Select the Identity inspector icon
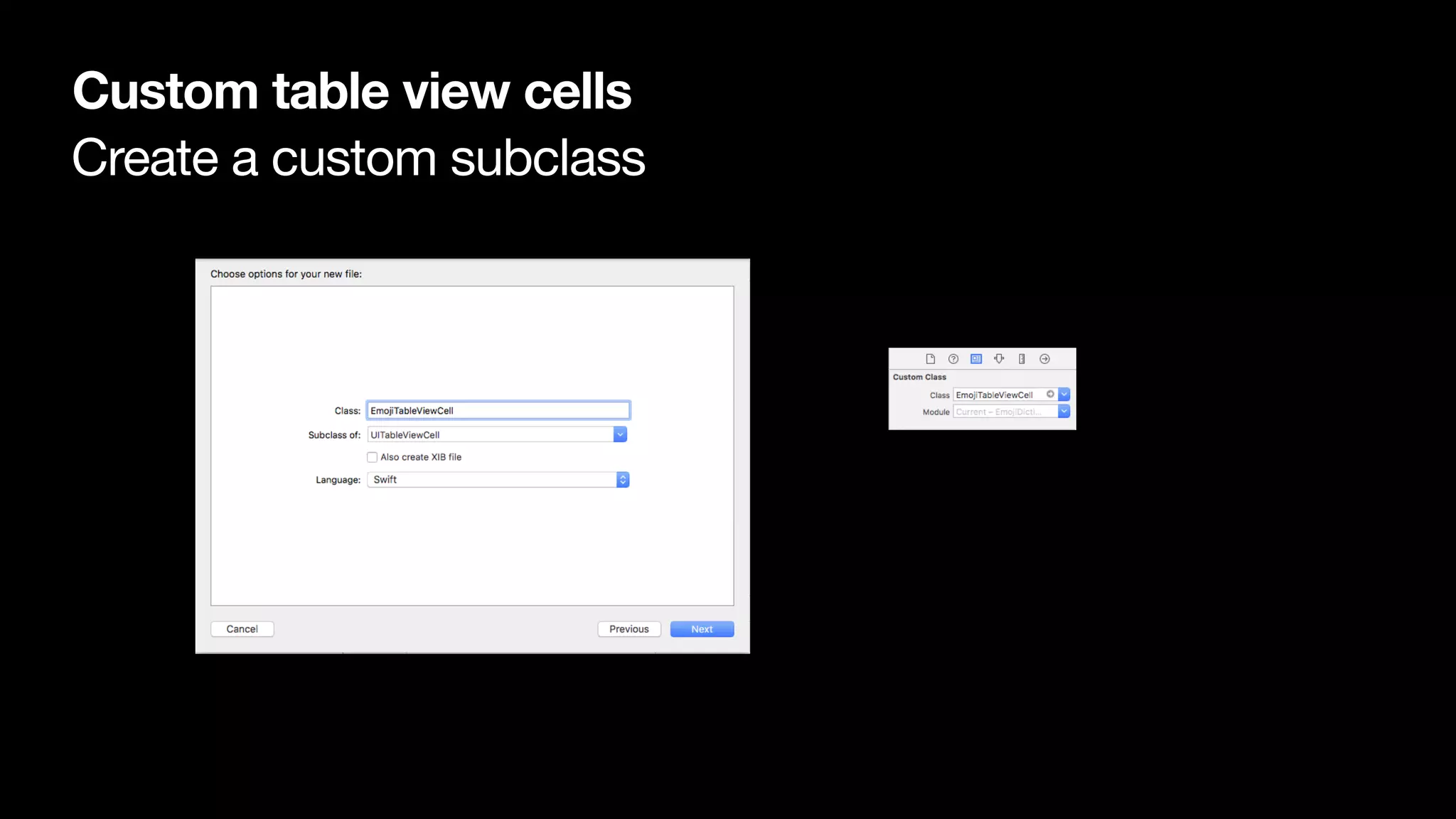The width and height of the screenshot is (1456, 819). tap(976, 359)
